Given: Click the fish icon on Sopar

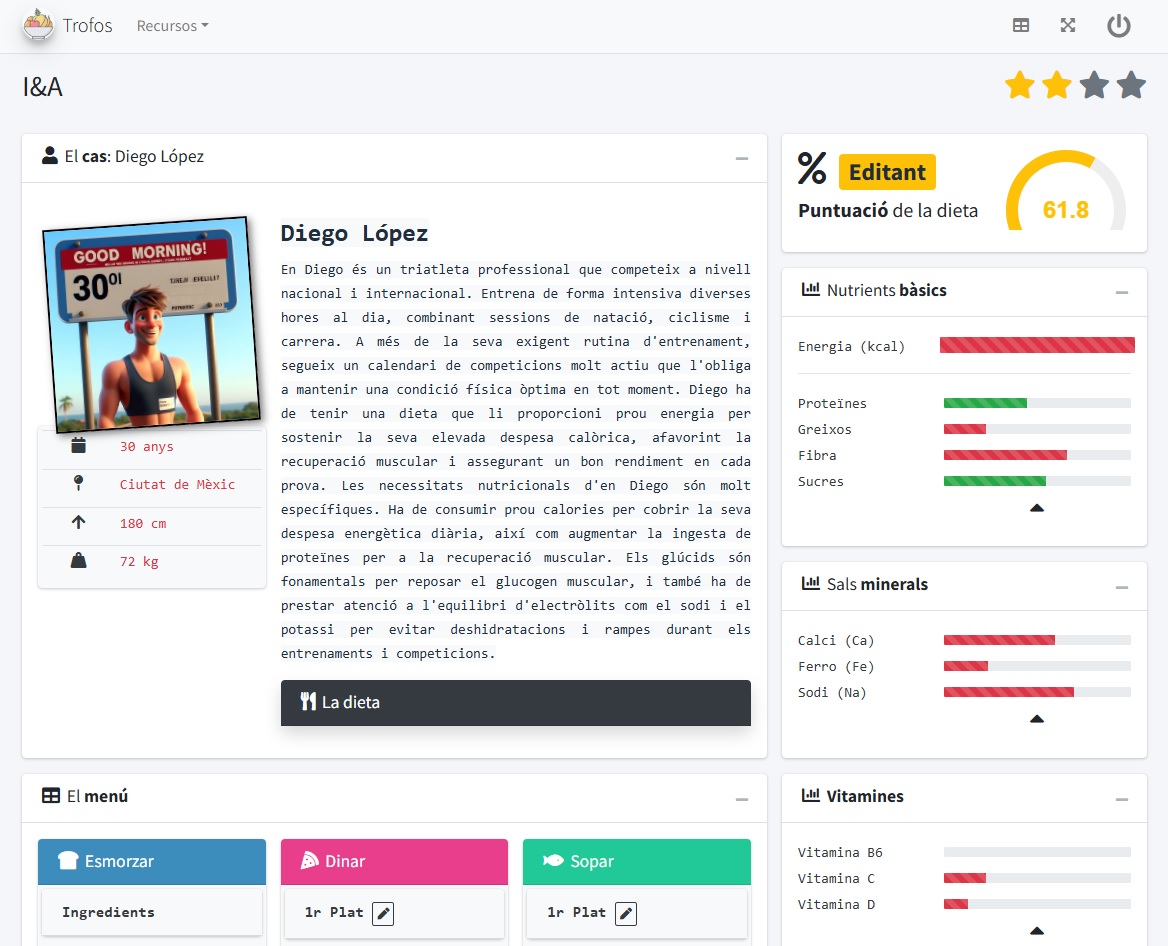Looking at the screenshot, I should pyautogui.click(x=553, y=860).
